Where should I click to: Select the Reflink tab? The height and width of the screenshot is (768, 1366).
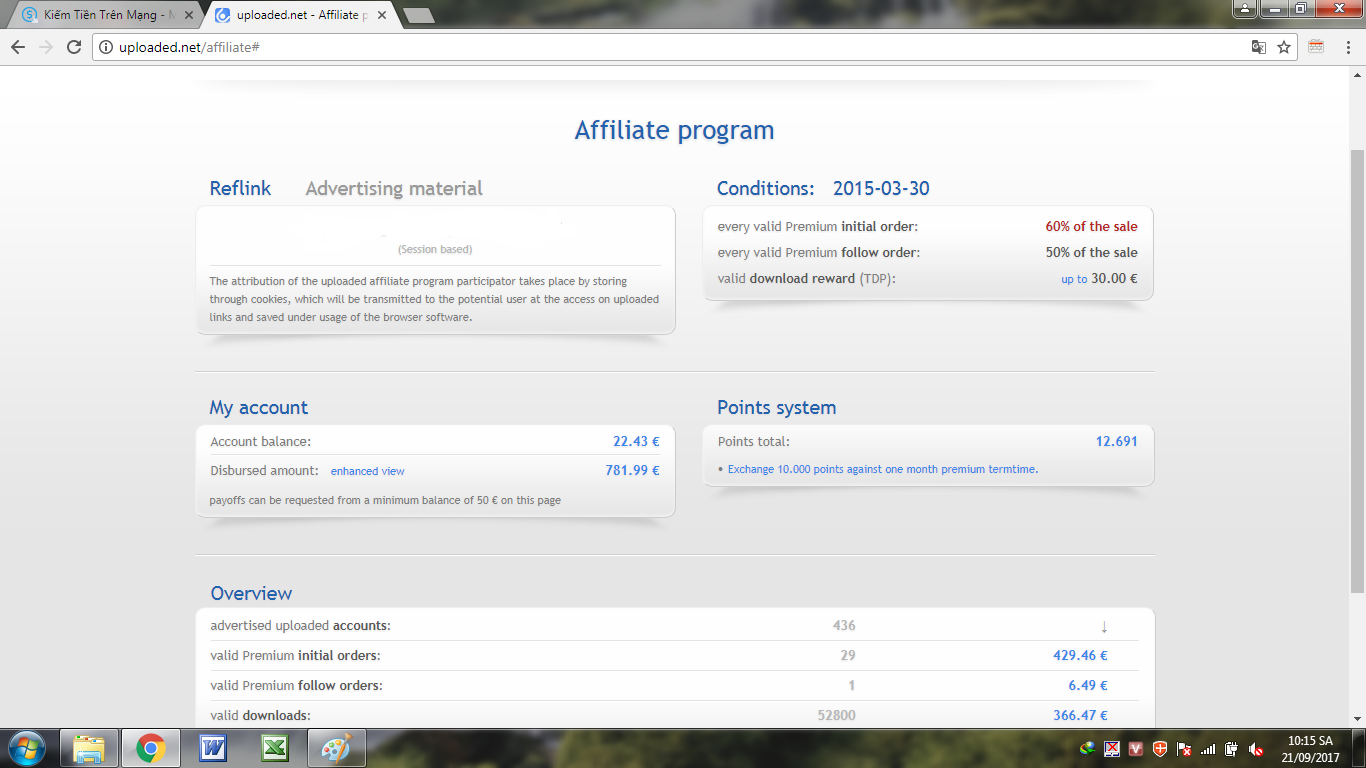(240, 188)
